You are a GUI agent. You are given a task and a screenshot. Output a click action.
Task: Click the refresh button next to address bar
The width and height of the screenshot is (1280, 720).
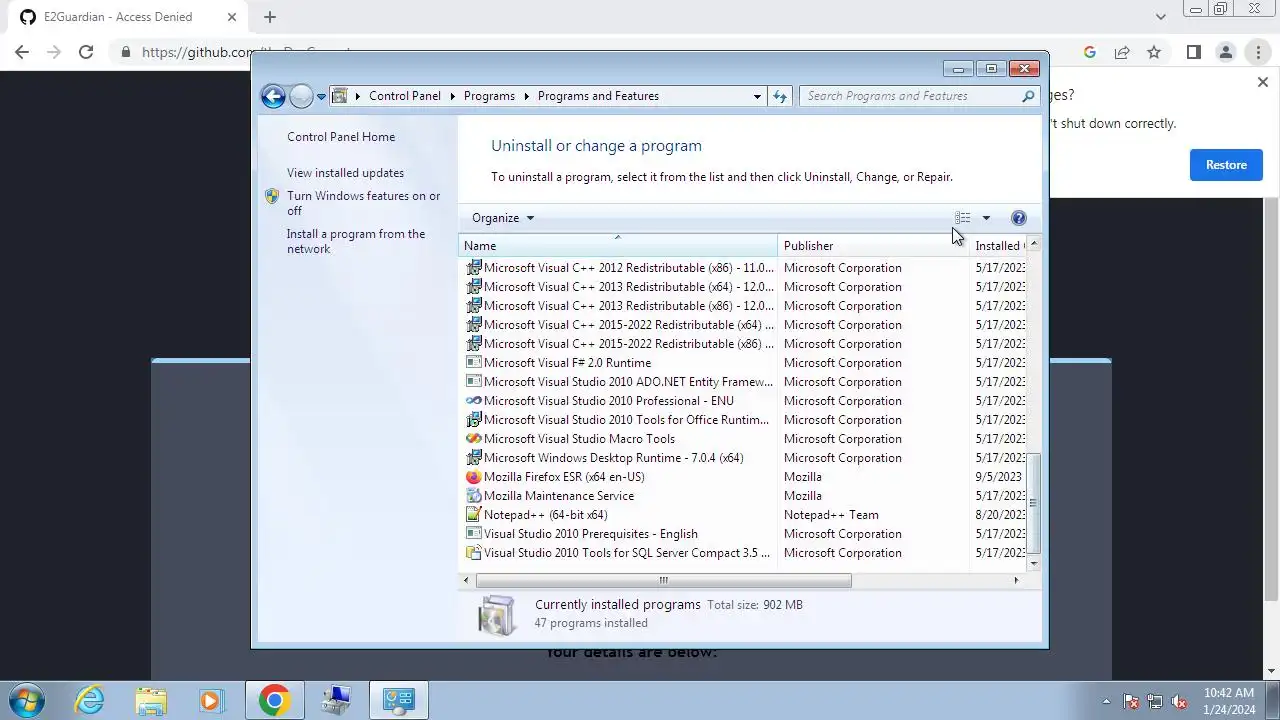pyautogui.click(x=780, y=96)
